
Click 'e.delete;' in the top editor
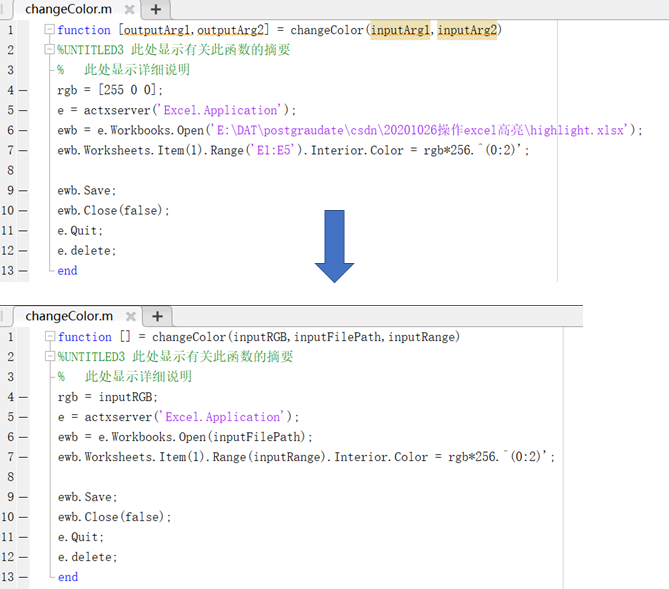[87, 251]
